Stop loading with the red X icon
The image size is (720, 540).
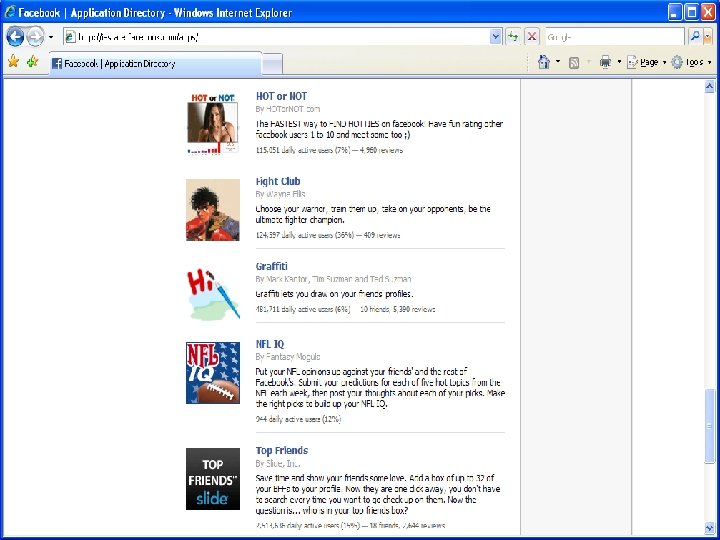tap(532, 37)
